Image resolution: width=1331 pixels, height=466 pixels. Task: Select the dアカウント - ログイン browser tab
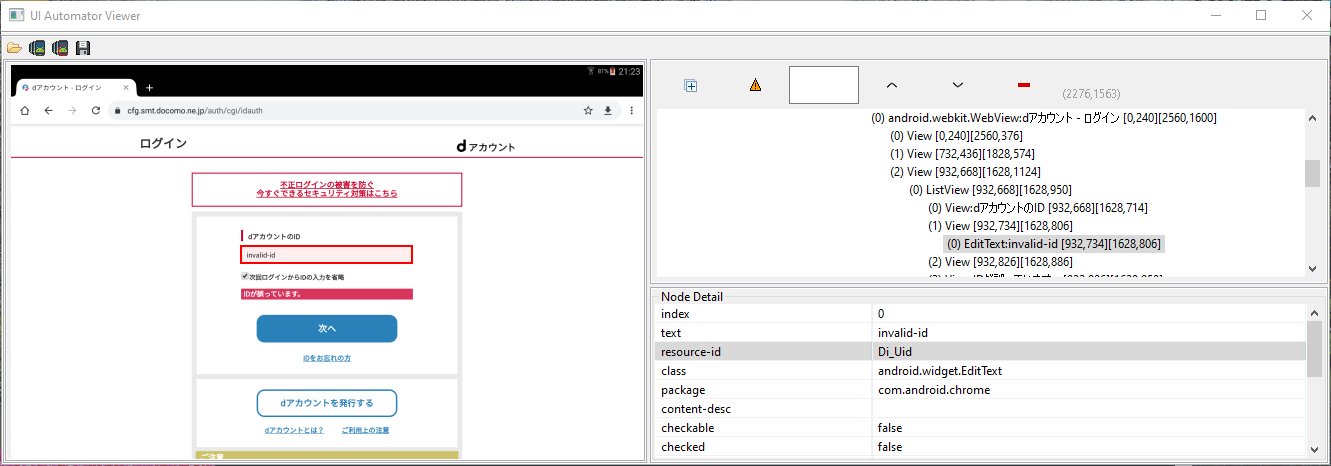pos(74,88)
